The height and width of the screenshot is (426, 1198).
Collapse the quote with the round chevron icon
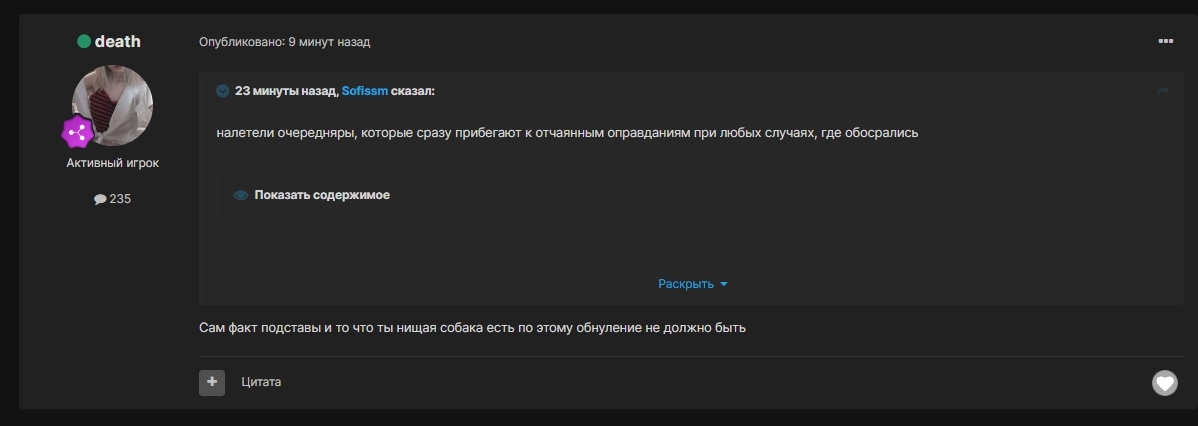coord(223,91)
